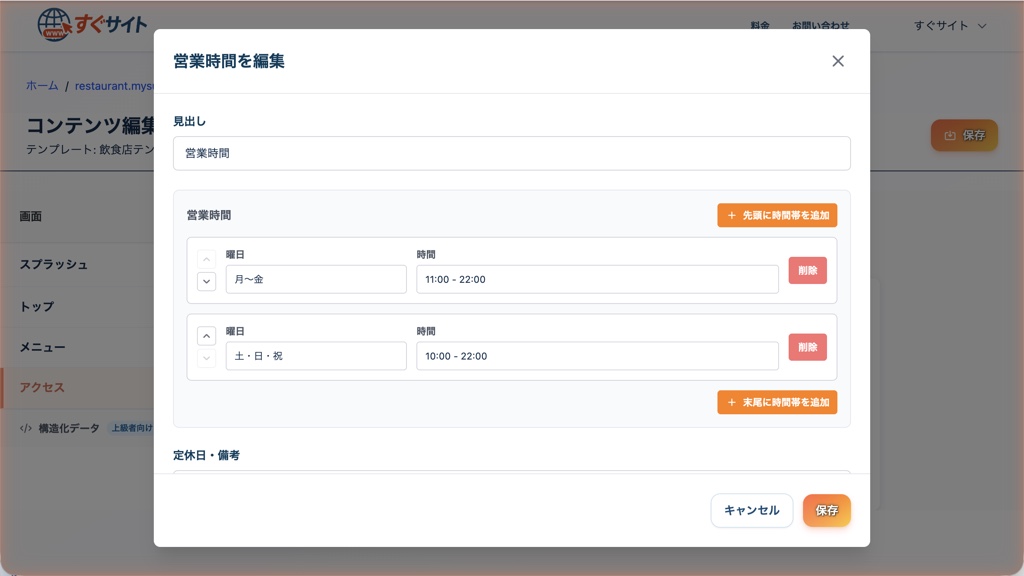Open the すぐサイト account dropdown
Screen dimensions: 1024x576
[x=949, y=26]
